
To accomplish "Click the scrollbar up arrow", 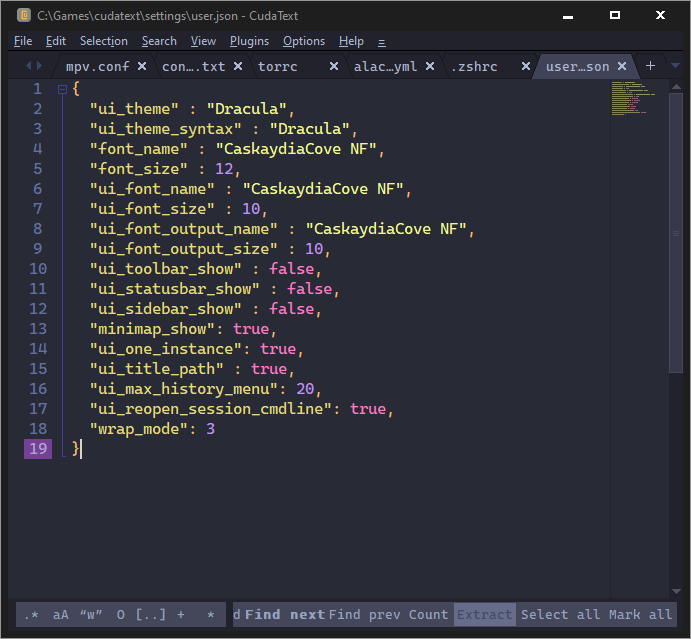I will (x=676, y=87).
